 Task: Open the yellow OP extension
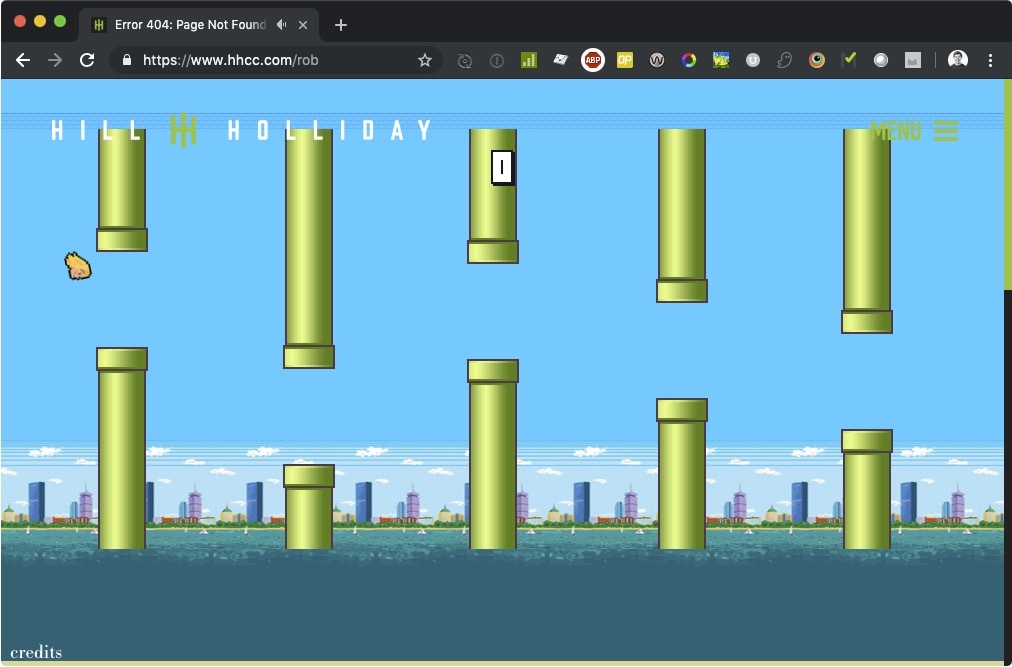(625, 60)
